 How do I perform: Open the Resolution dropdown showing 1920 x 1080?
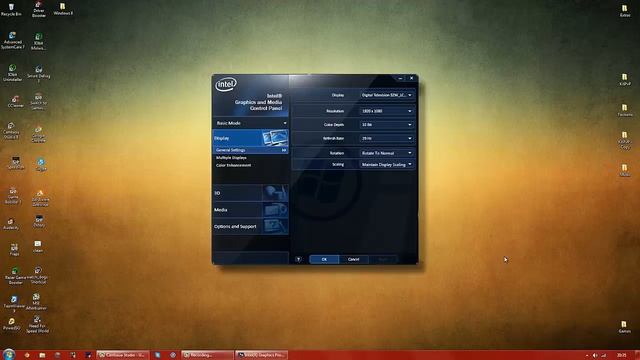(x=387, y=111)
